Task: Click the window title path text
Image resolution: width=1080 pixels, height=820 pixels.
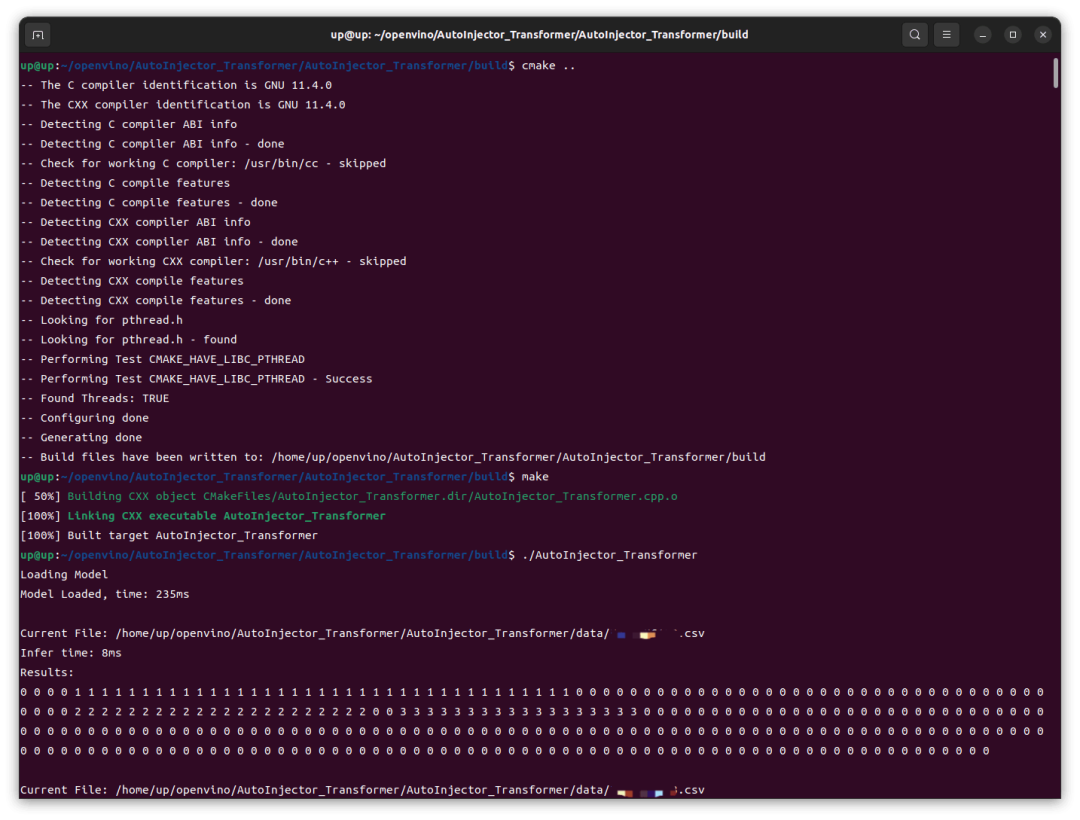Action: pyautogui.click(x=539, y=35)
